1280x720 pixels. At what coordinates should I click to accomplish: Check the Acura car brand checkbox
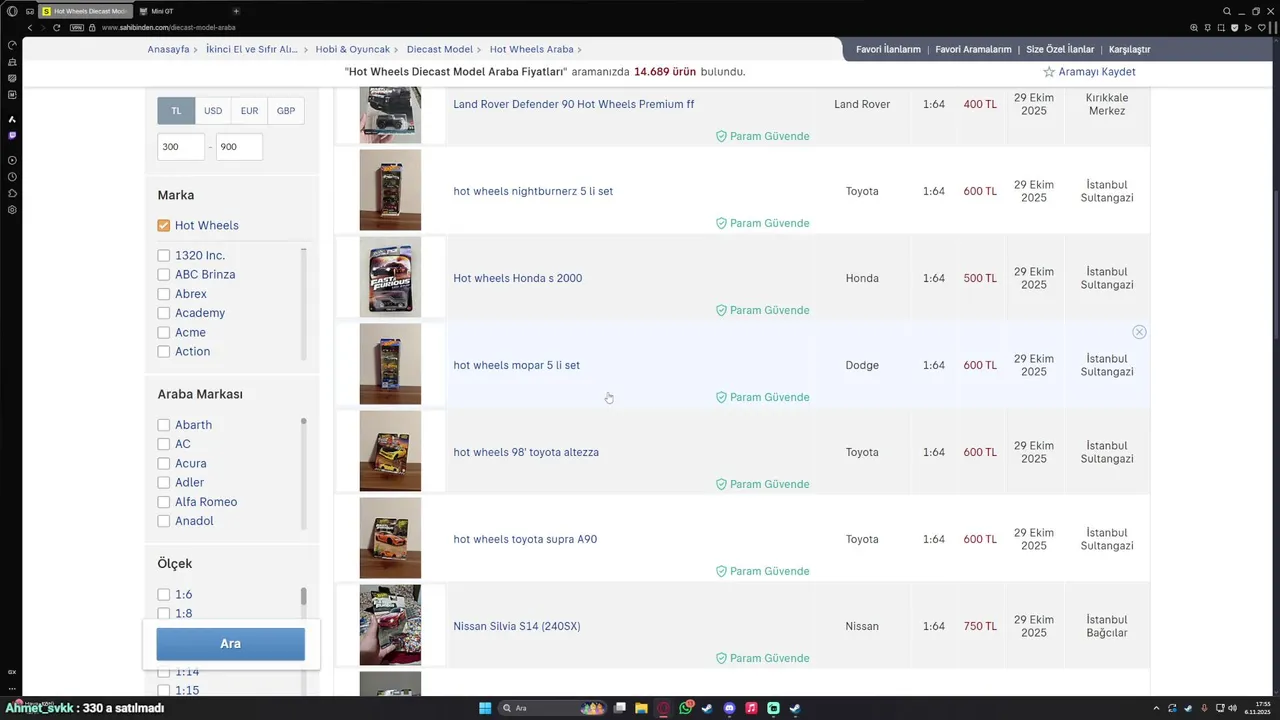tap(164, 464)
